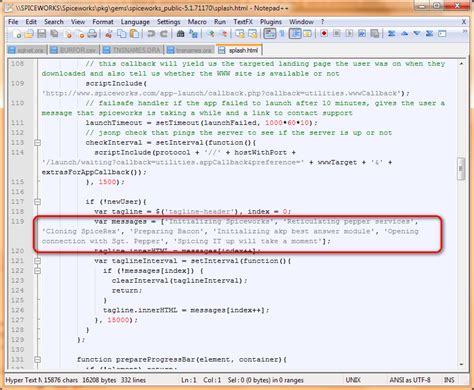Image resolution: width=474 pixels, height=390 pixels.
Task: Open the Settings menu
Action: pos(168,22)
